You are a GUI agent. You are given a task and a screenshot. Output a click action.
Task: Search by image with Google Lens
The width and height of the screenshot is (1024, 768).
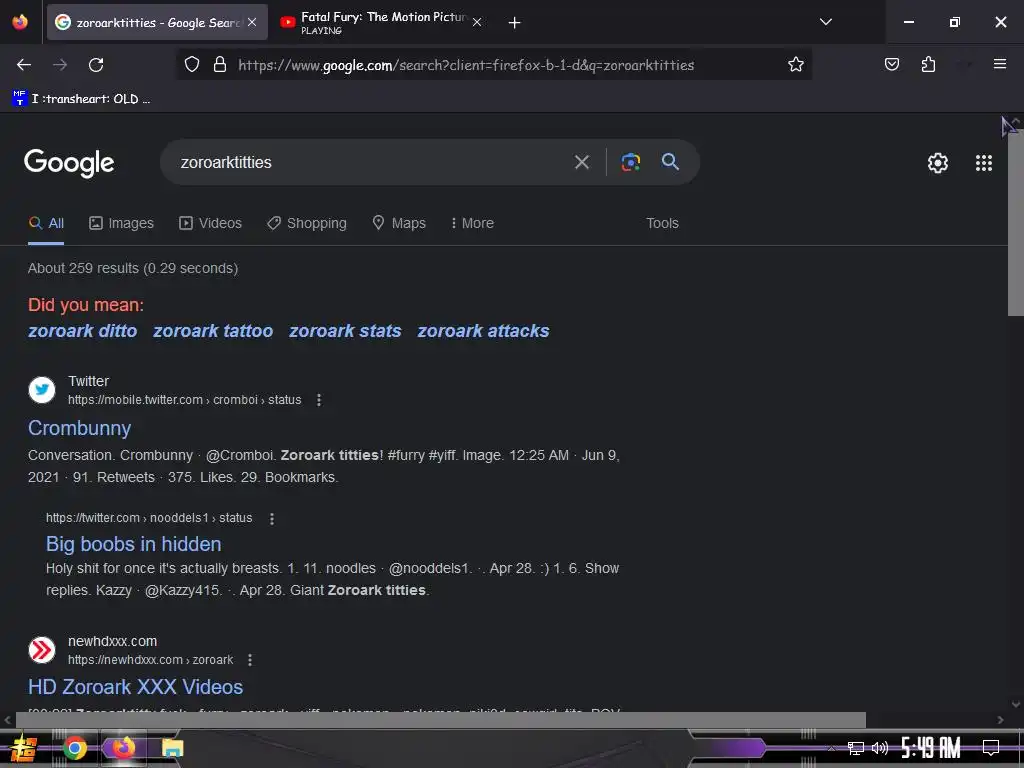click(x=630, y=162)
